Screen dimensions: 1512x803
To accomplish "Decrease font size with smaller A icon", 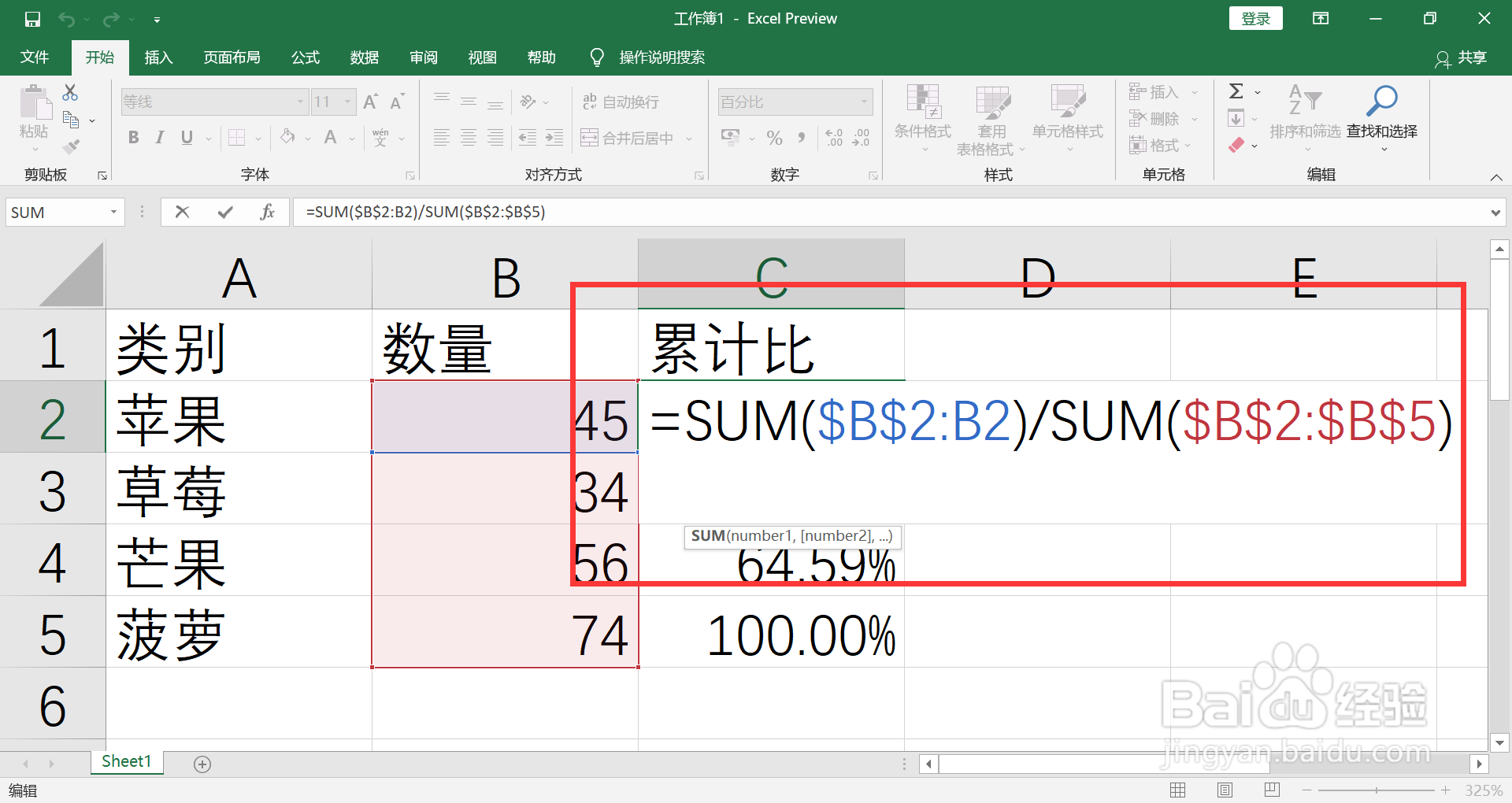I will coord(397,102).
